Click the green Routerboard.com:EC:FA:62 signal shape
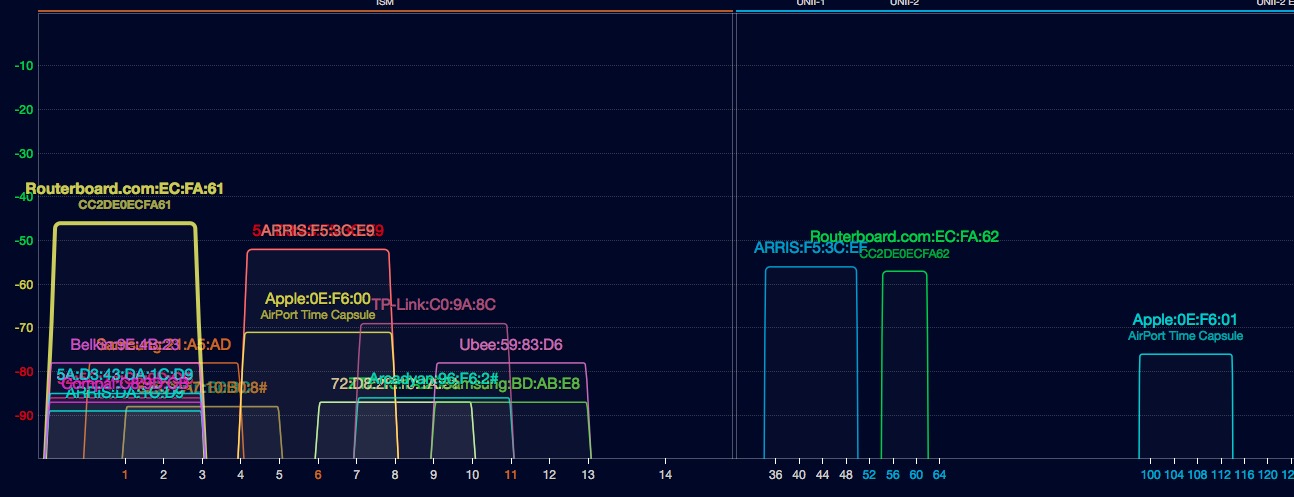The height and width of the screenshot is (497, 1294). (x=904, y=365)
